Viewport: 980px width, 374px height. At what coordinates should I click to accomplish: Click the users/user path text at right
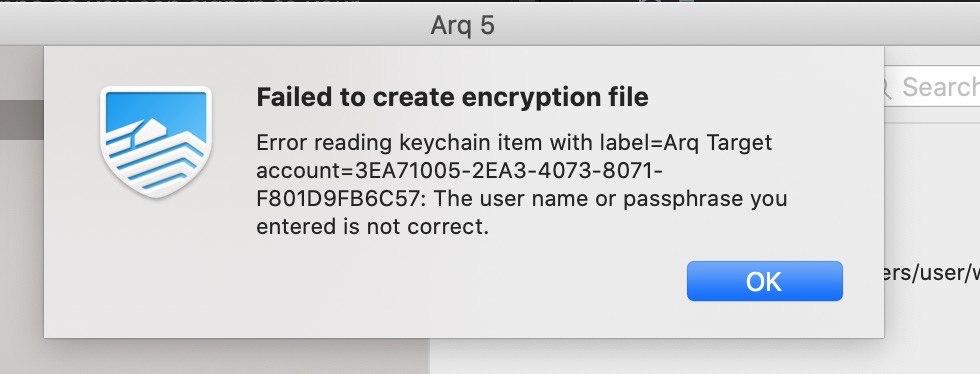point(932,273)
